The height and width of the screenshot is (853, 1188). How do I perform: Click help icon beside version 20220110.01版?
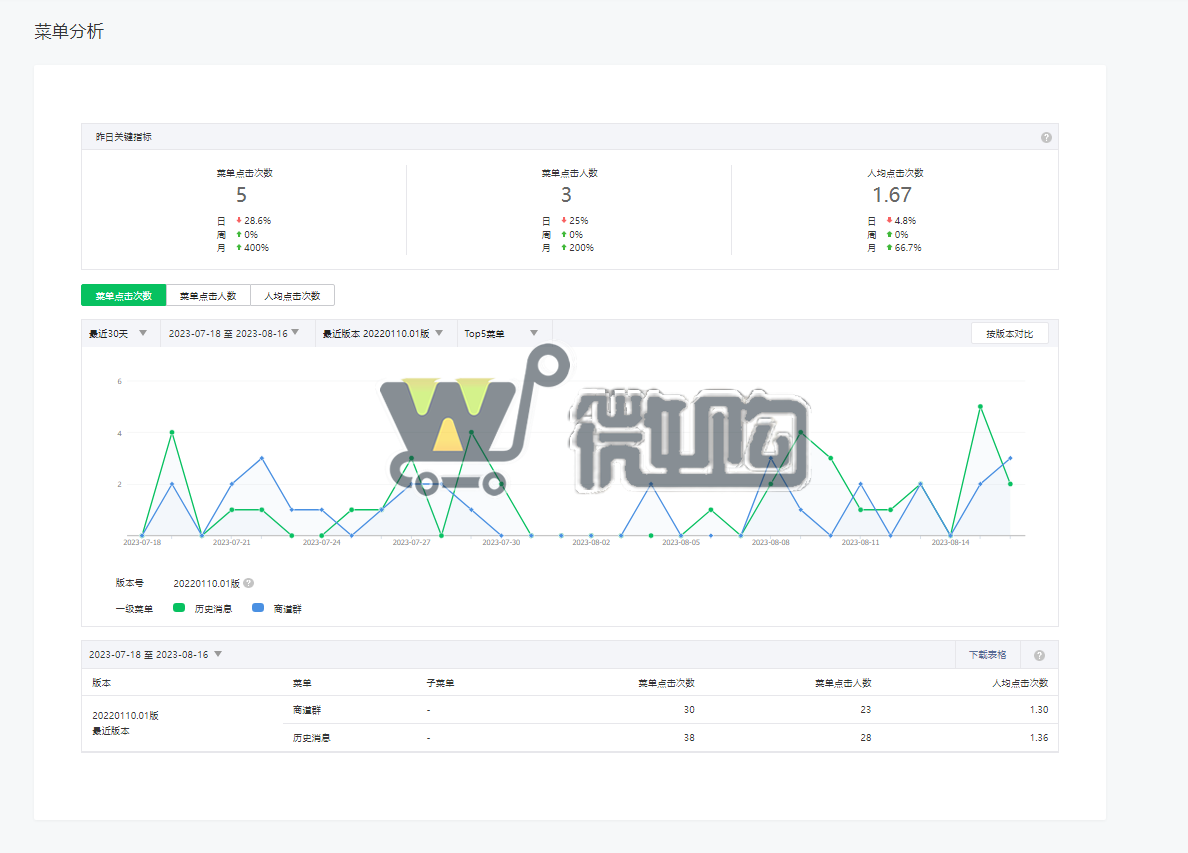[x=248, y=583]
